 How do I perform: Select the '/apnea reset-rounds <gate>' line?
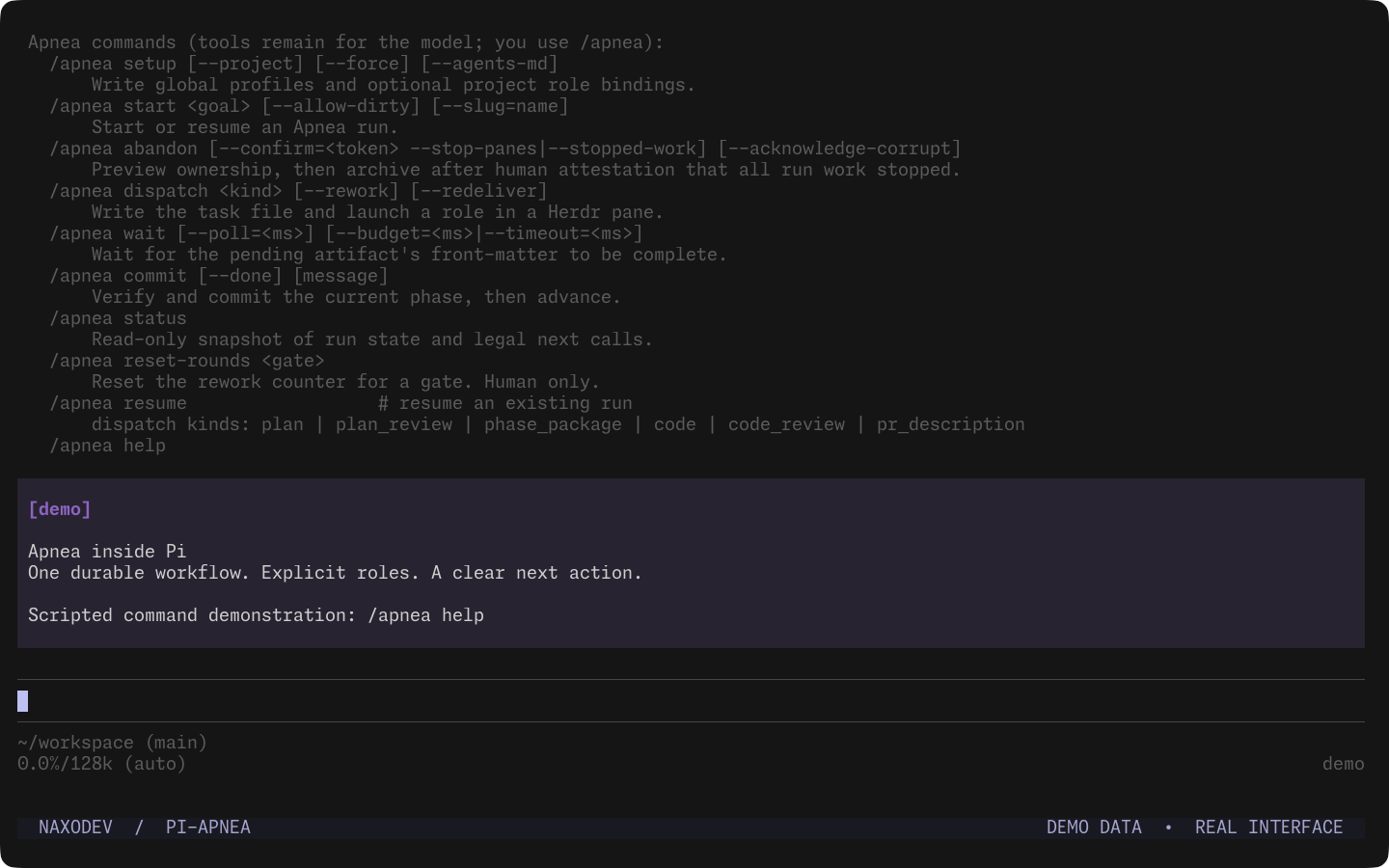point(187,361)
